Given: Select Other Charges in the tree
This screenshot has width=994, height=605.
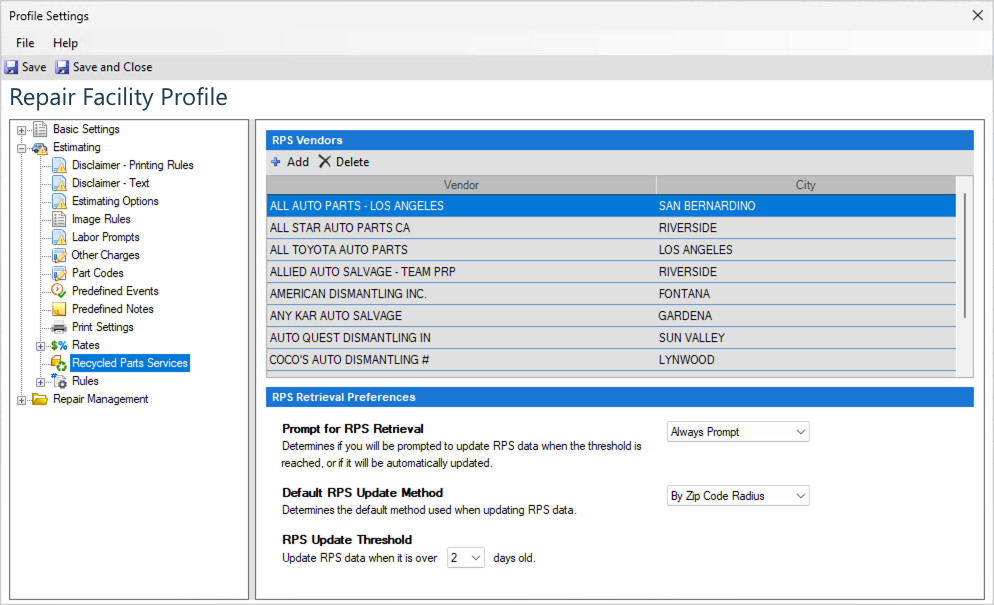Looking at the screenshot, I should click(x=105, y=255).
